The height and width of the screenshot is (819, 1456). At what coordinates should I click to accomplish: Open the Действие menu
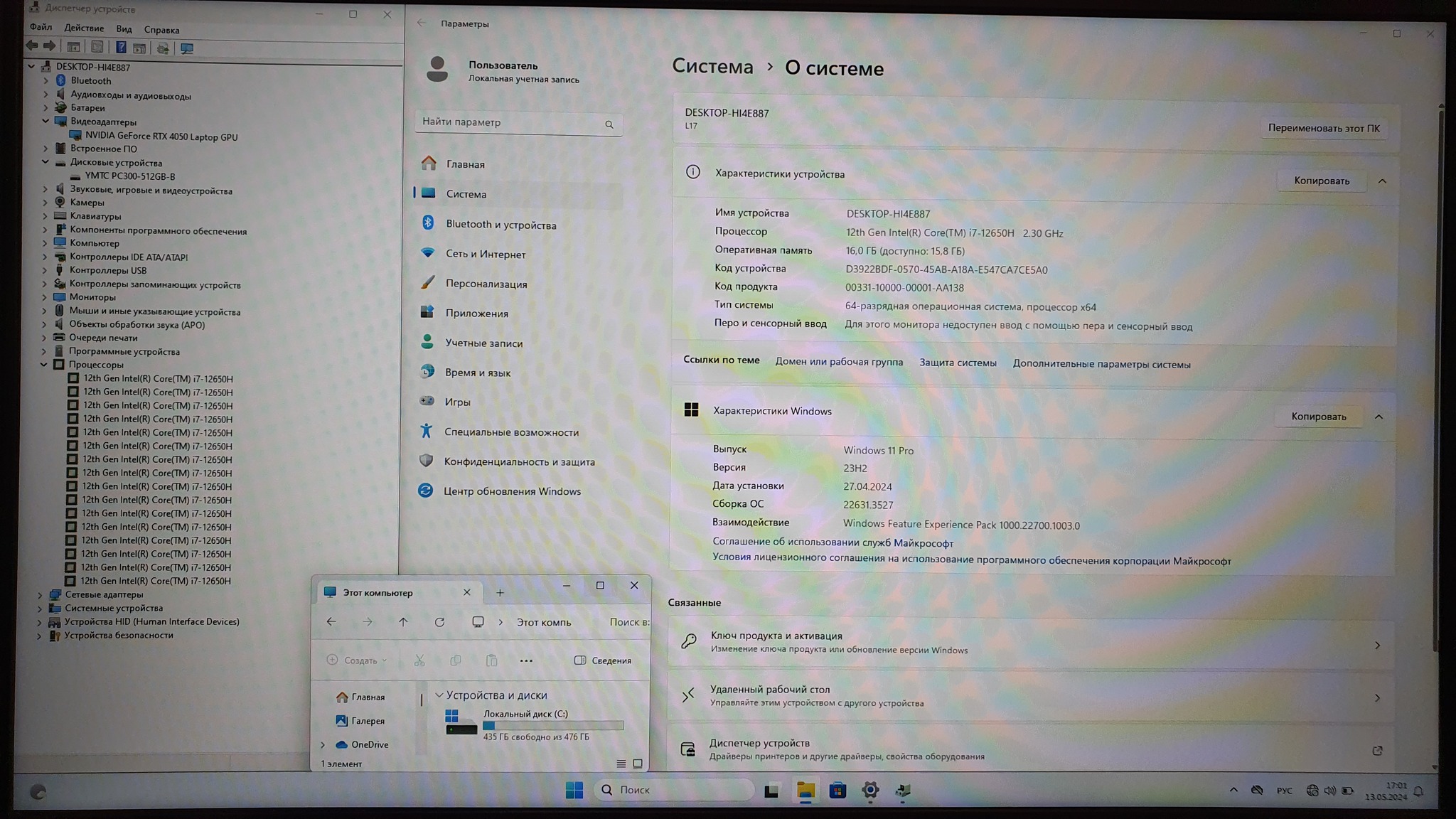(84, 28)
